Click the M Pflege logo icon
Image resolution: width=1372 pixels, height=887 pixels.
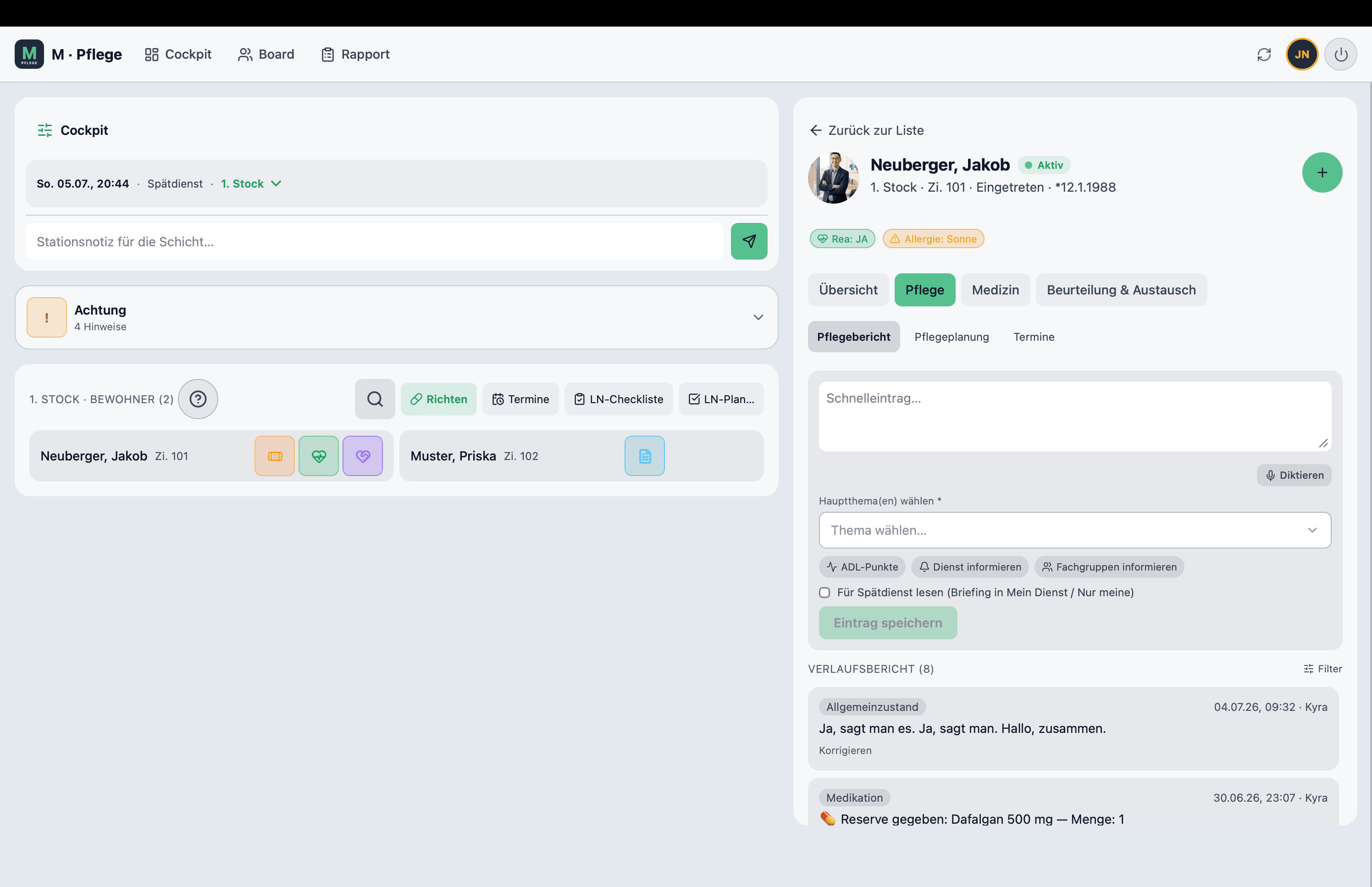(x=29, y=54)
